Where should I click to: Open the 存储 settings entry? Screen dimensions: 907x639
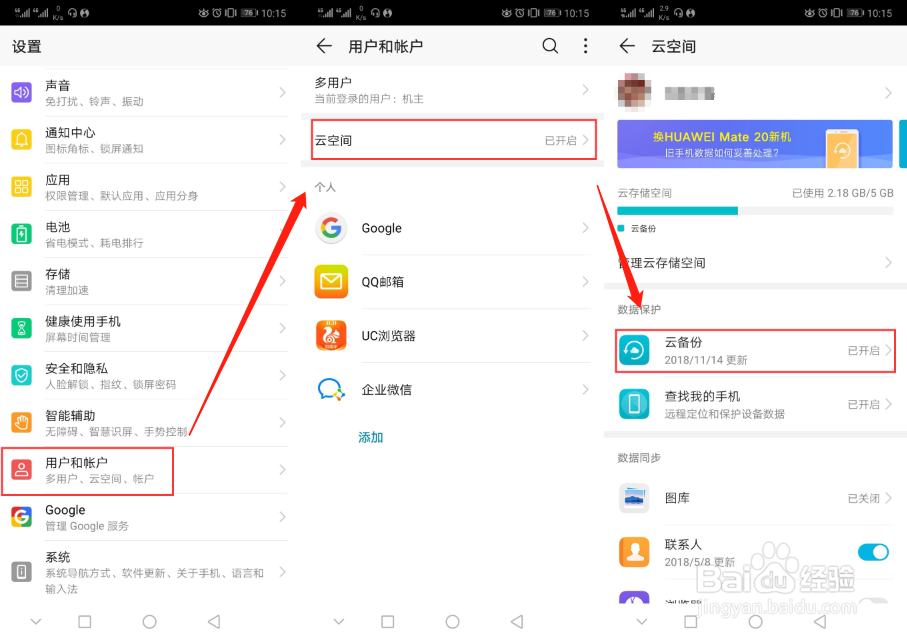tap(145, 281)
